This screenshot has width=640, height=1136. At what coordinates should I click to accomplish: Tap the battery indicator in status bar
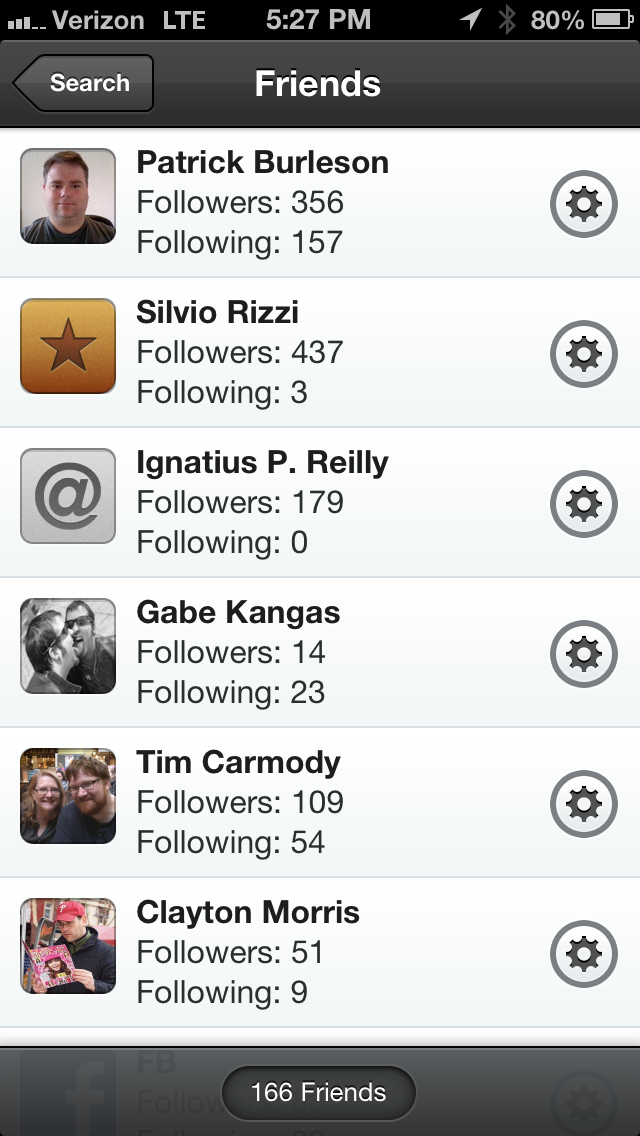[613, 20]
